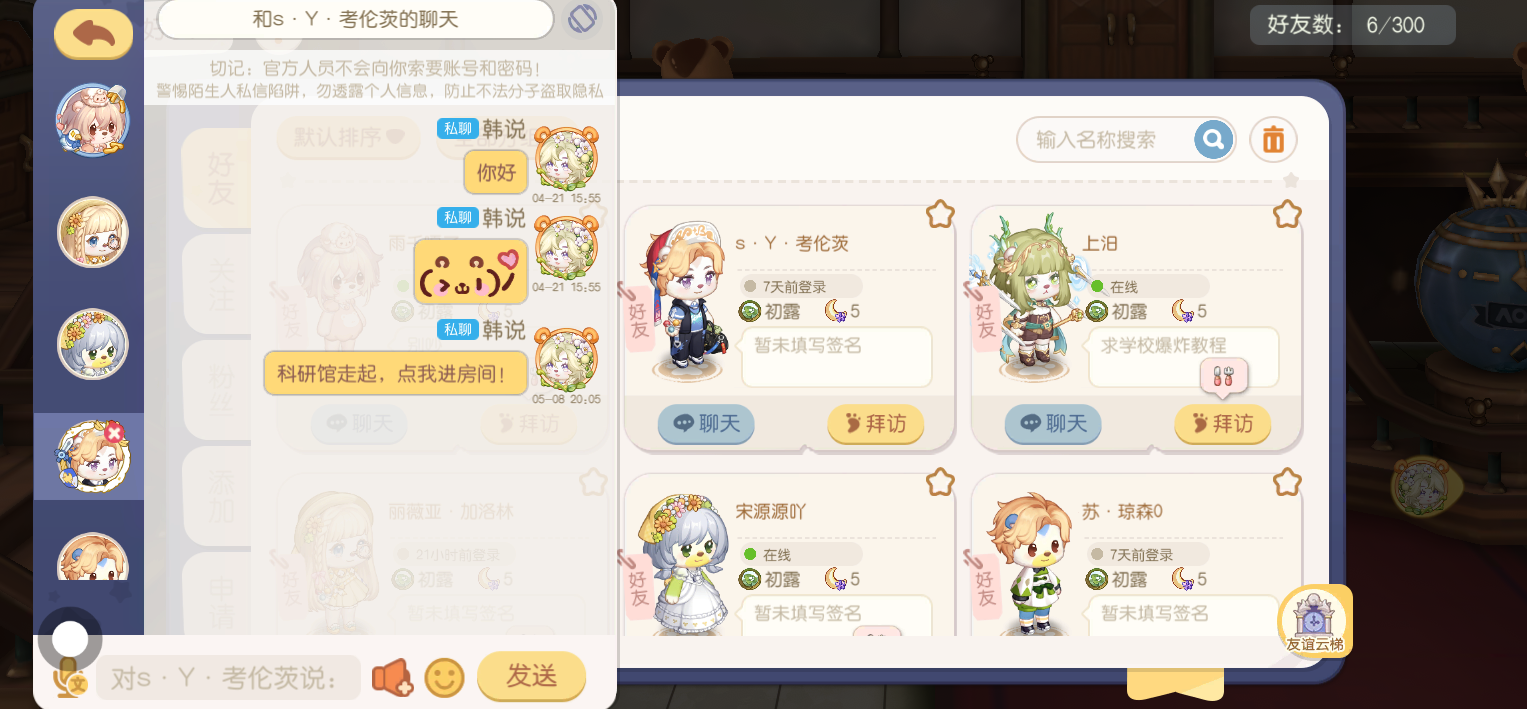Click the chat message input field
The height and width of the screenshot is (709, 1527).
click(228, 679)
